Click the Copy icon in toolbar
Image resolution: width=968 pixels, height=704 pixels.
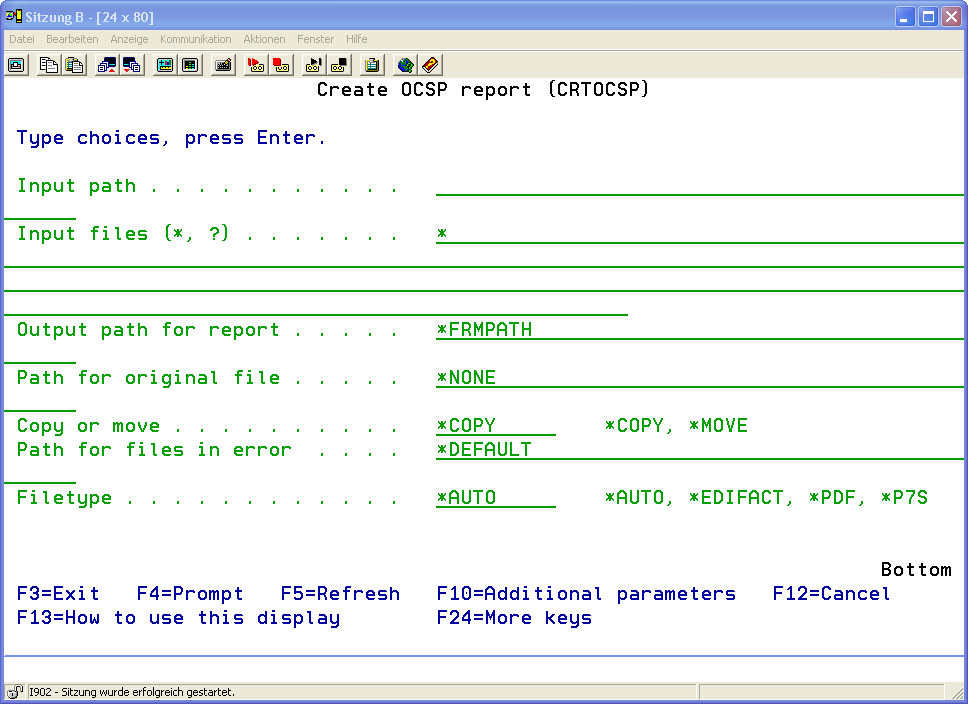49,65
